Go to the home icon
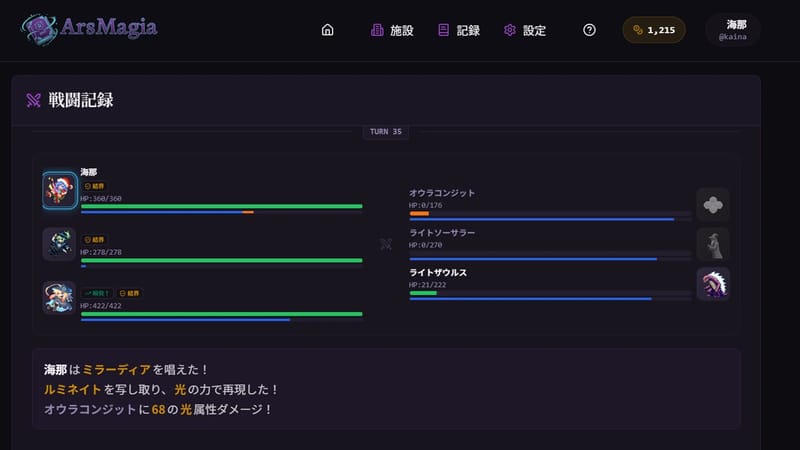 328,30
